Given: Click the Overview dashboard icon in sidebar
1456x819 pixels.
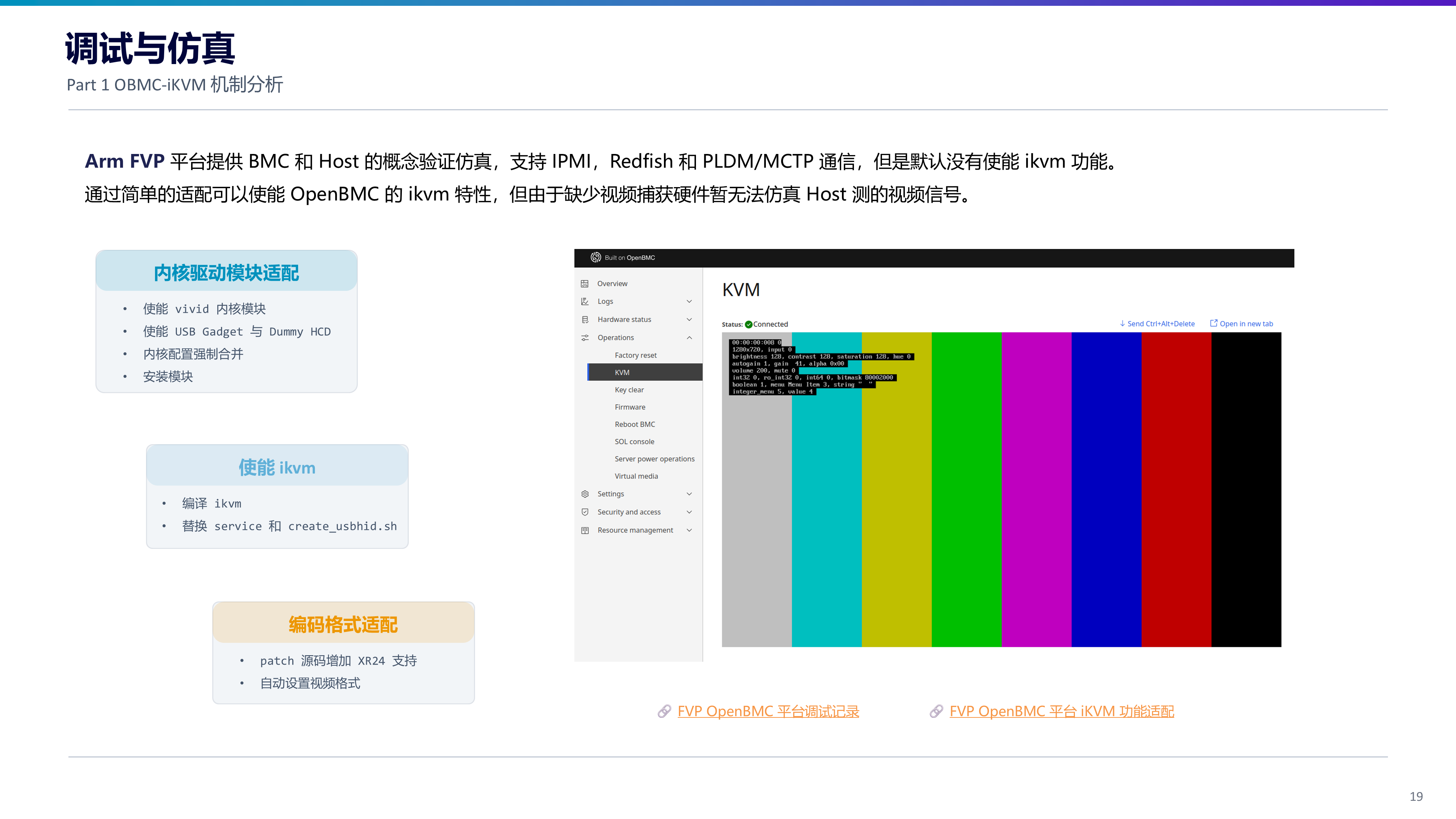Looking at the screenshot, I should 585,284.
